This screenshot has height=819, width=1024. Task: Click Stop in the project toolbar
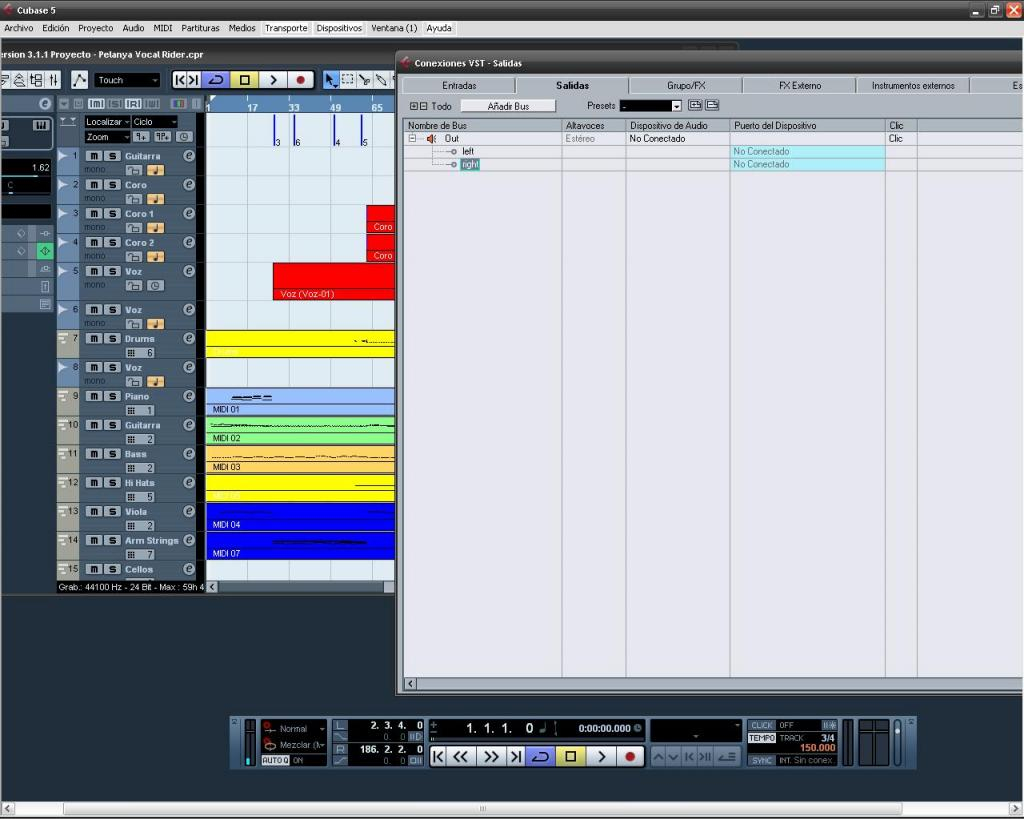245,80
